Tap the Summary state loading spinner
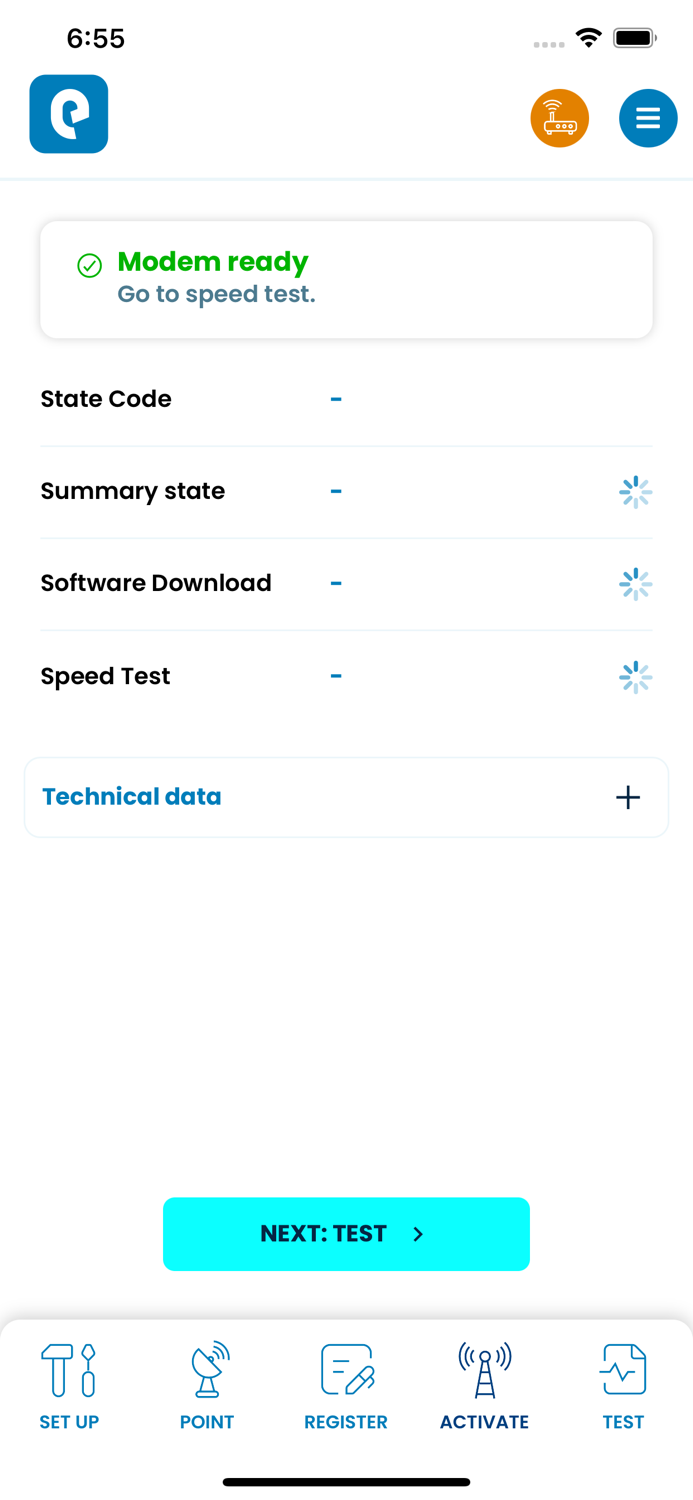The height and width of the screenshot is (1500, 693). point(636,492)
